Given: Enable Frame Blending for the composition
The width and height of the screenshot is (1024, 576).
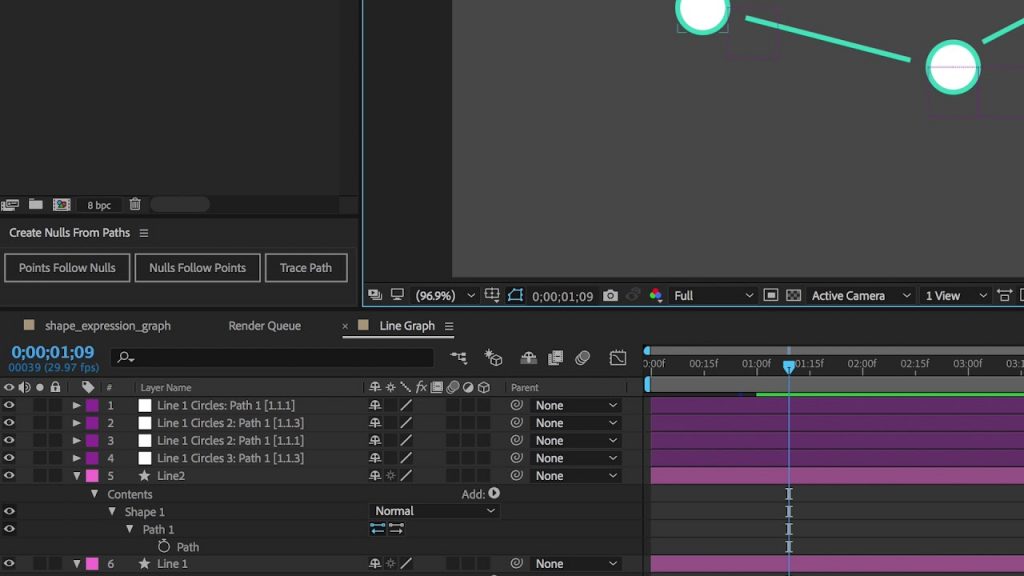Looking at the screenshot, I should [x=556, y=358].
